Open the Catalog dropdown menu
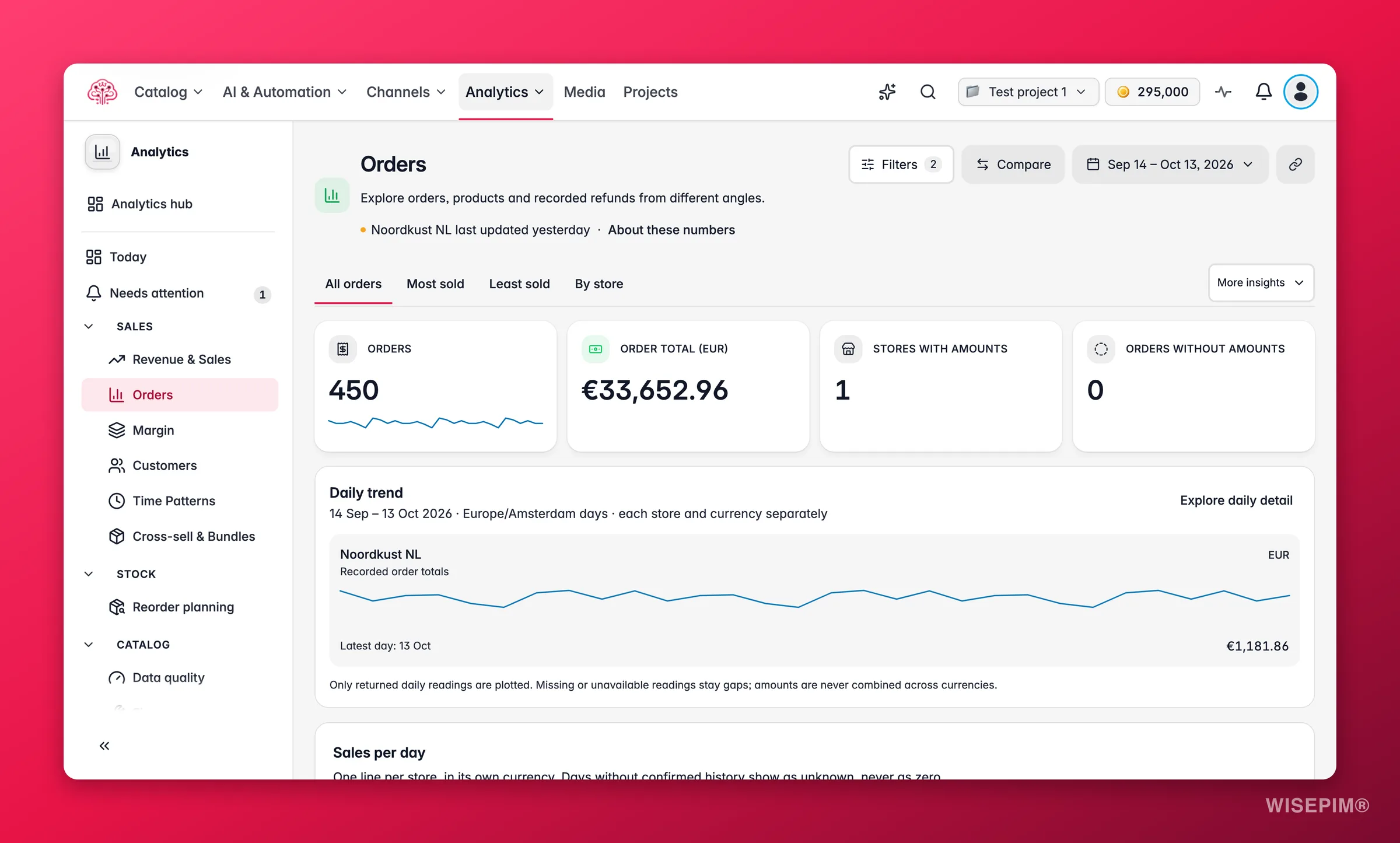The width and height of the screenshot is (1400, 843). tap(168, 92)
